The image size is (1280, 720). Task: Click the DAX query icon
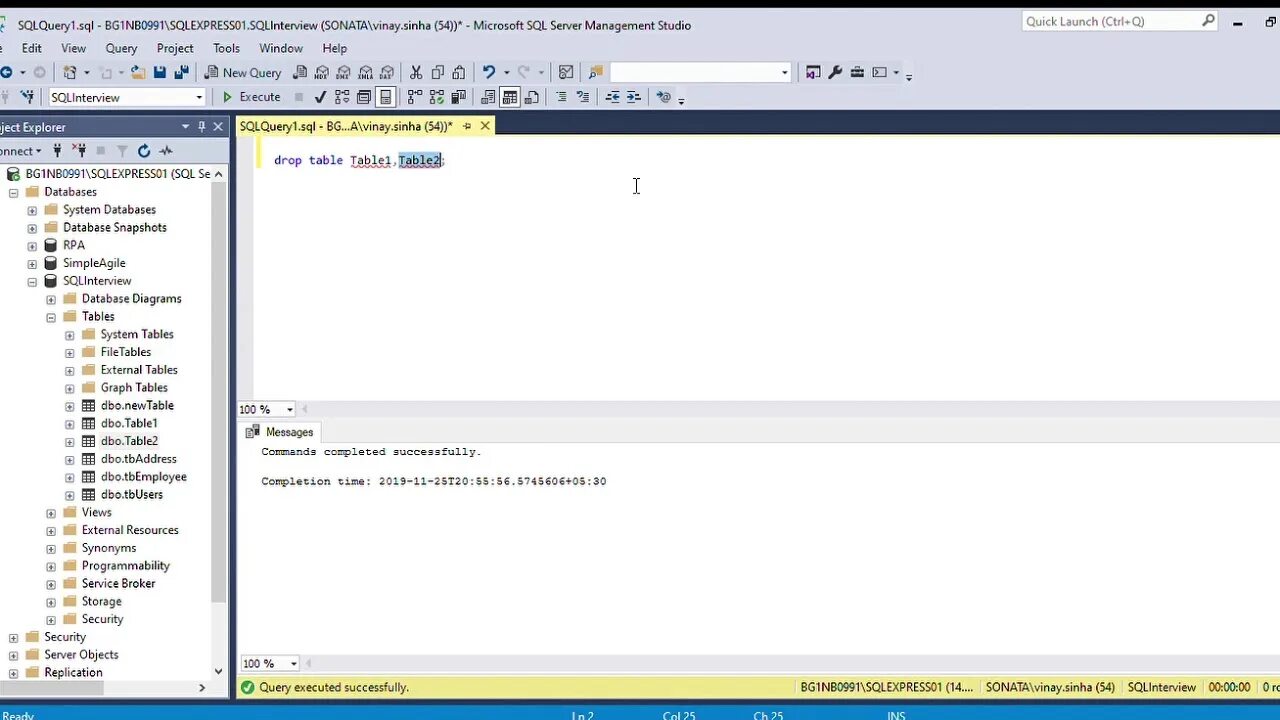[387, 72]
